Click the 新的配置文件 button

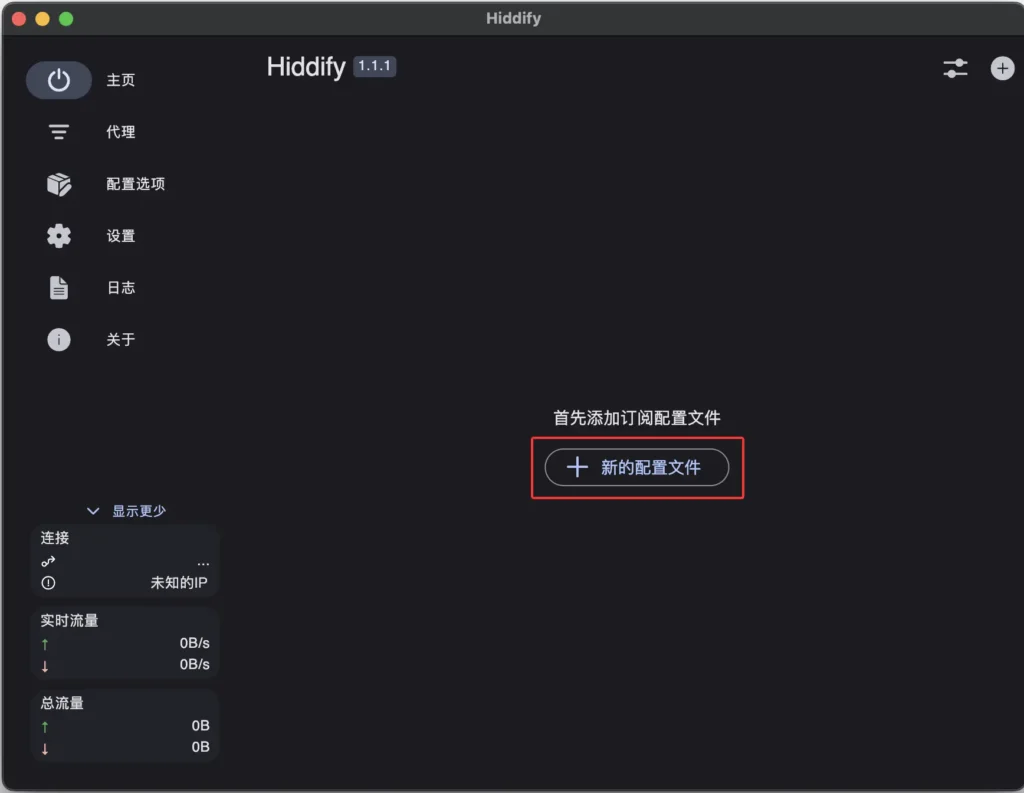pyautogui.click(x=637, y=467)
